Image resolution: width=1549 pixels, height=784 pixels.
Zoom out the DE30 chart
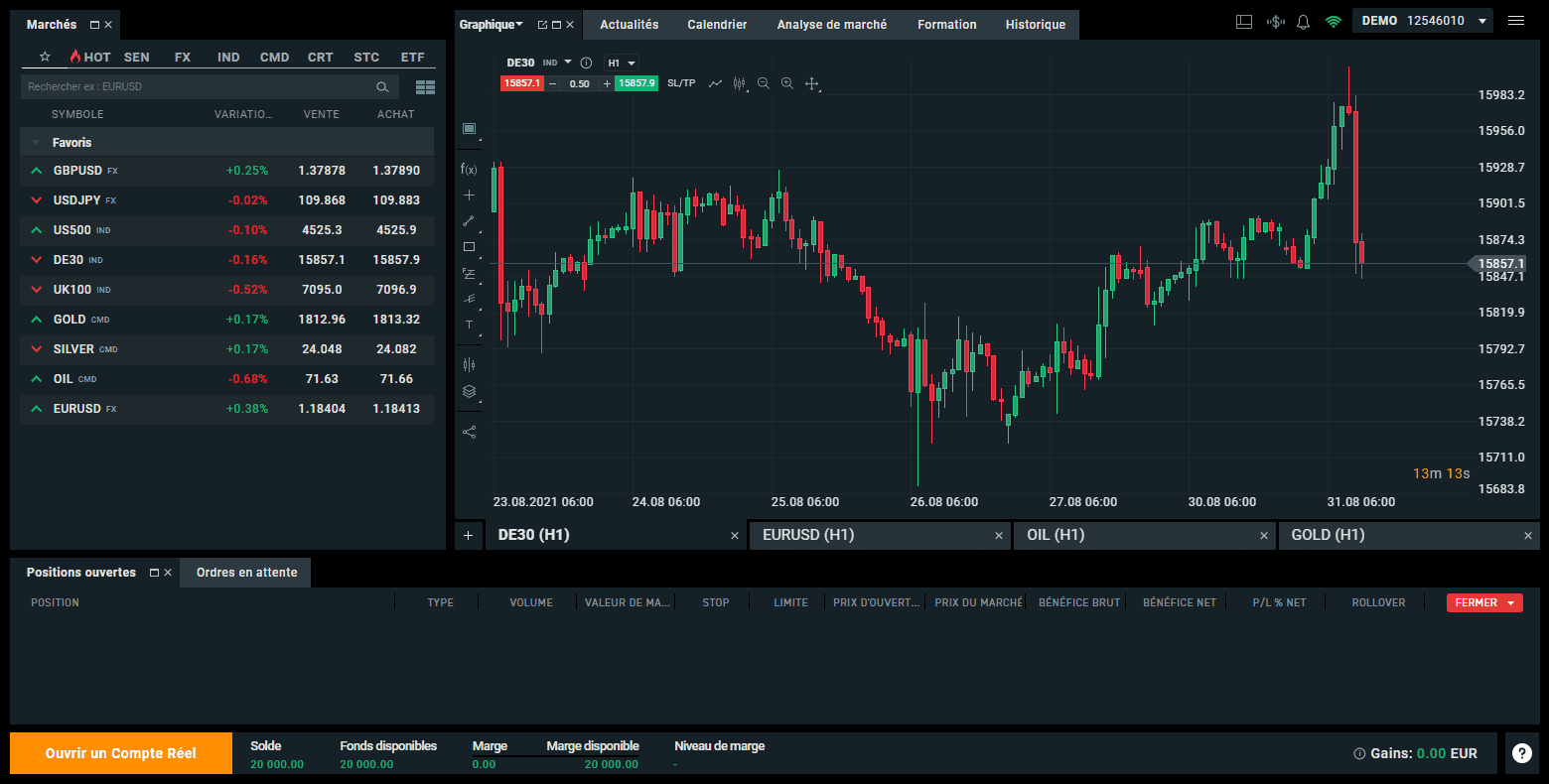[x=764, y=83]
